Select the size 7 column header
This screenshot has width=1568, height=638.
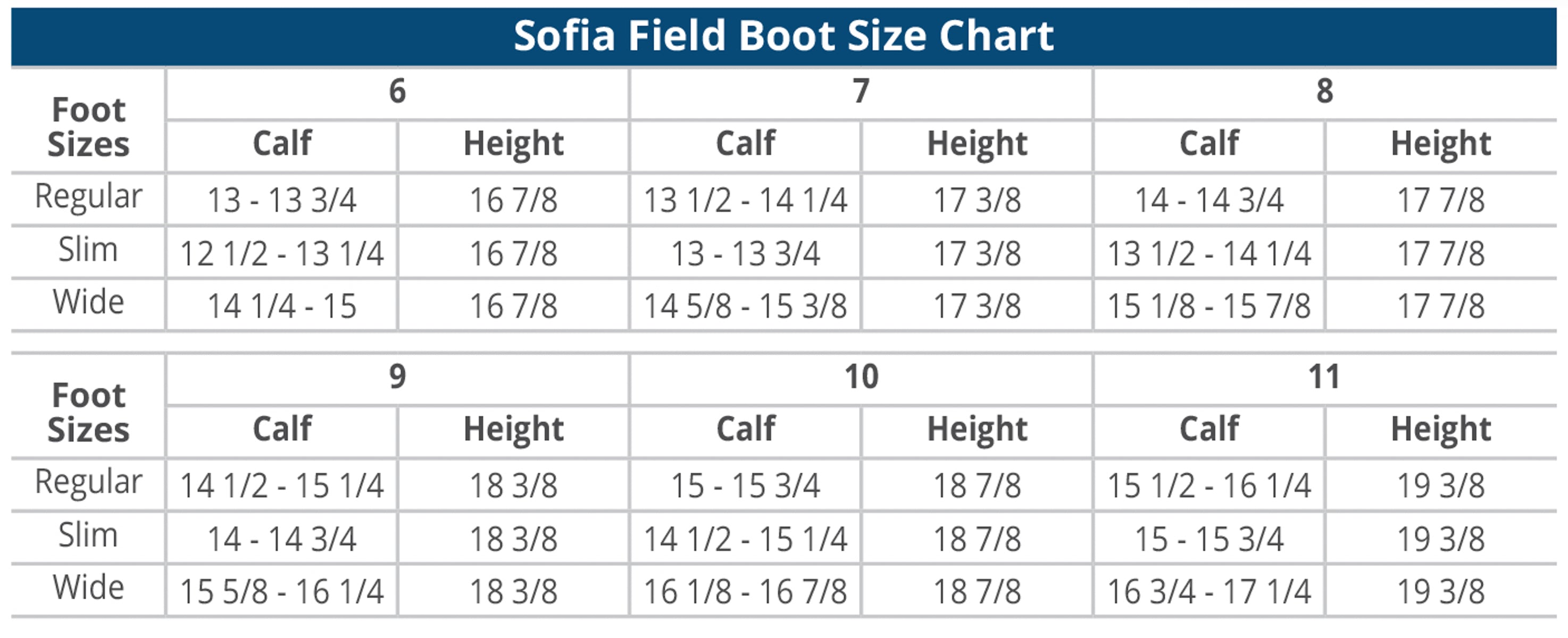tap(861, 91)
